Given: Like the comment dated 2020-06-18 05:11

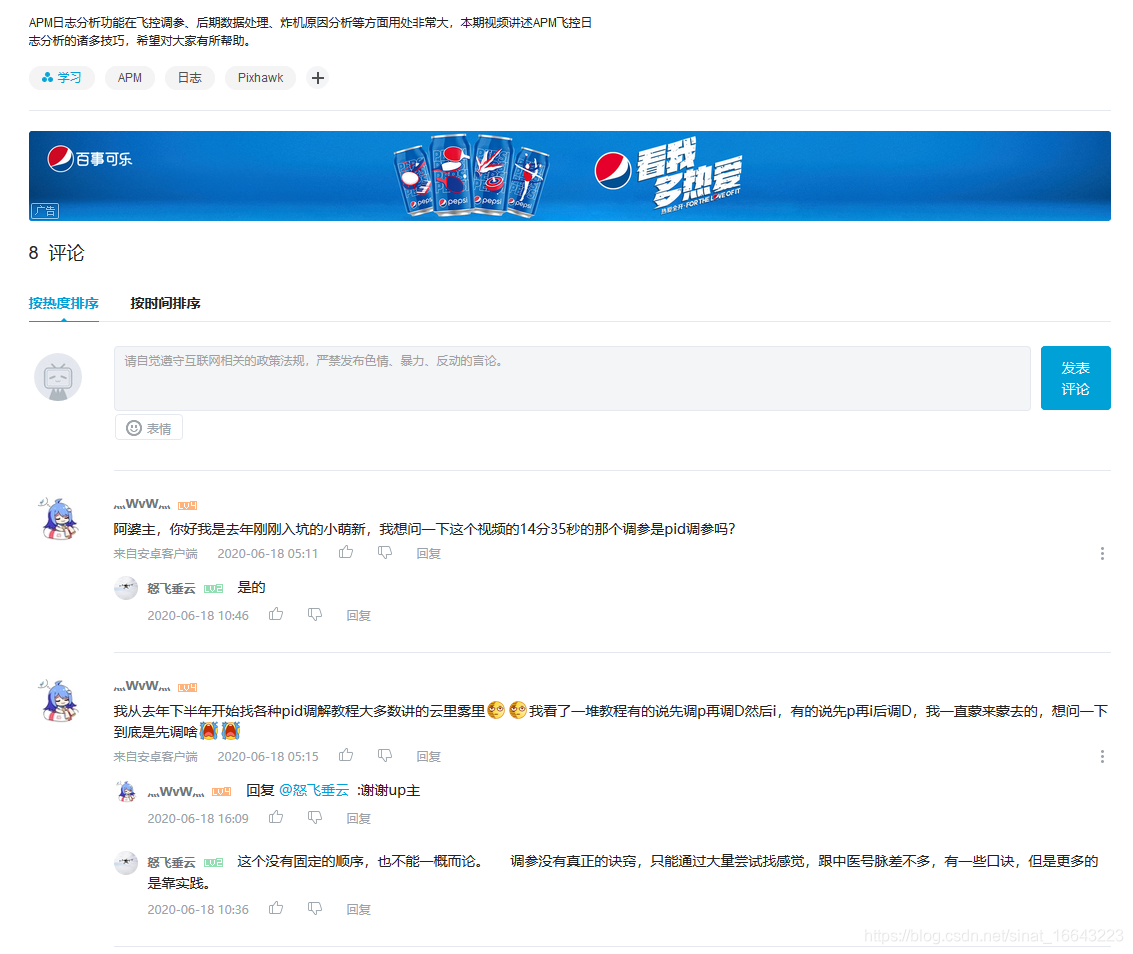Looking at the screenshot, I should click(346, 553).
